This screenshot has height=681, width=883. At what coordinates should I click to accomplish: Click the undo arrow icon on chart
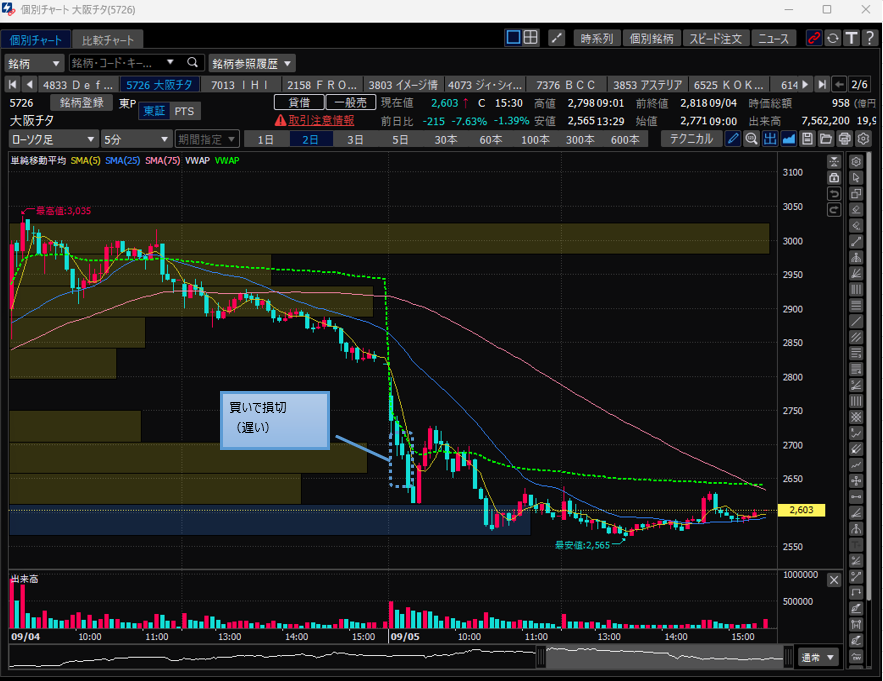pyautogui.click(x=834, y=193)
